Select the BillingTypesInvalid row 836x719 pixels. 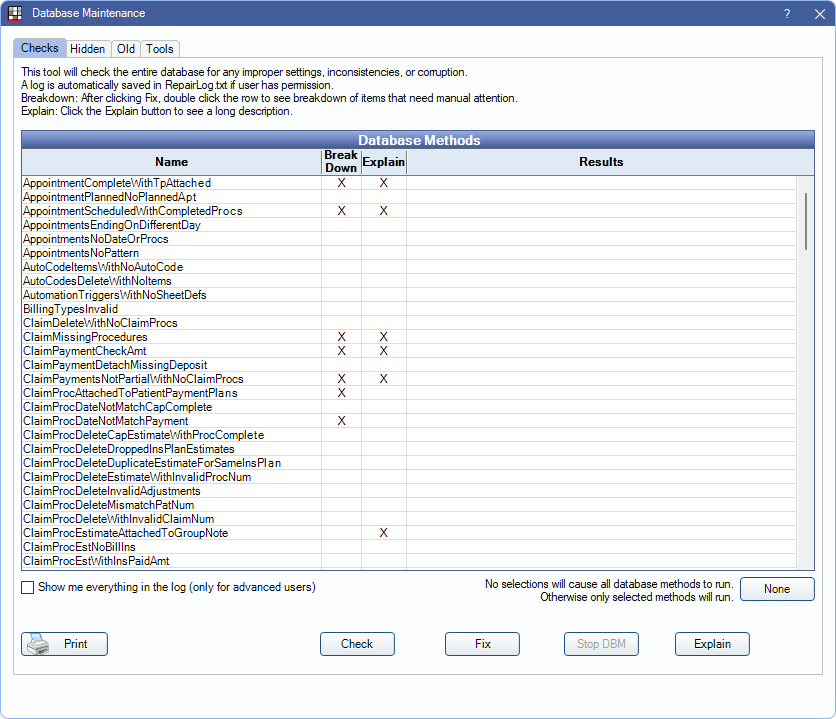[70, 309]
